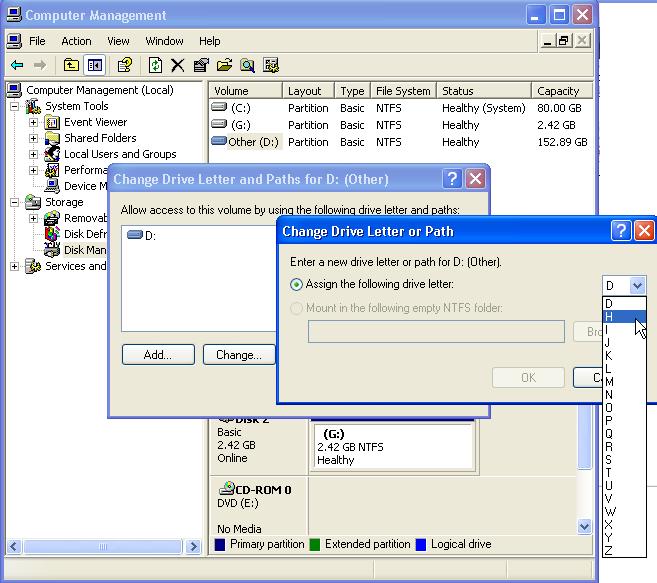Click CD-ROM 0 disc icon

[227, 488]
